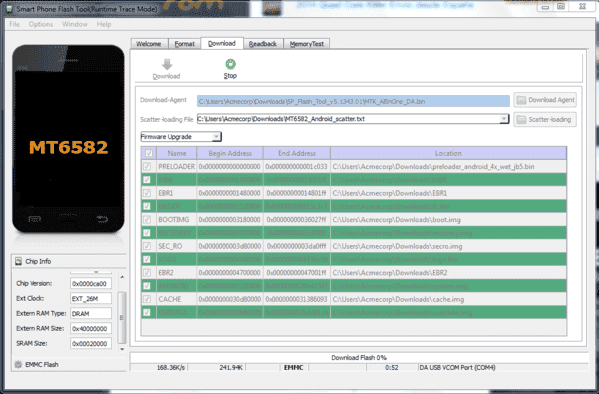599x394 pixels.
Task: Click the SRAM Size value field
Action: click(x=91, y=344)
